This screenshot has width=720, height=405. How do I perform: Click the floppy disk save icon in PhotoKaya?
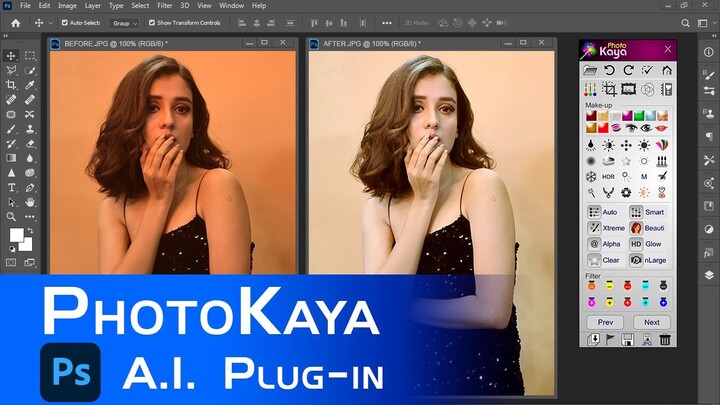point(627,339)
